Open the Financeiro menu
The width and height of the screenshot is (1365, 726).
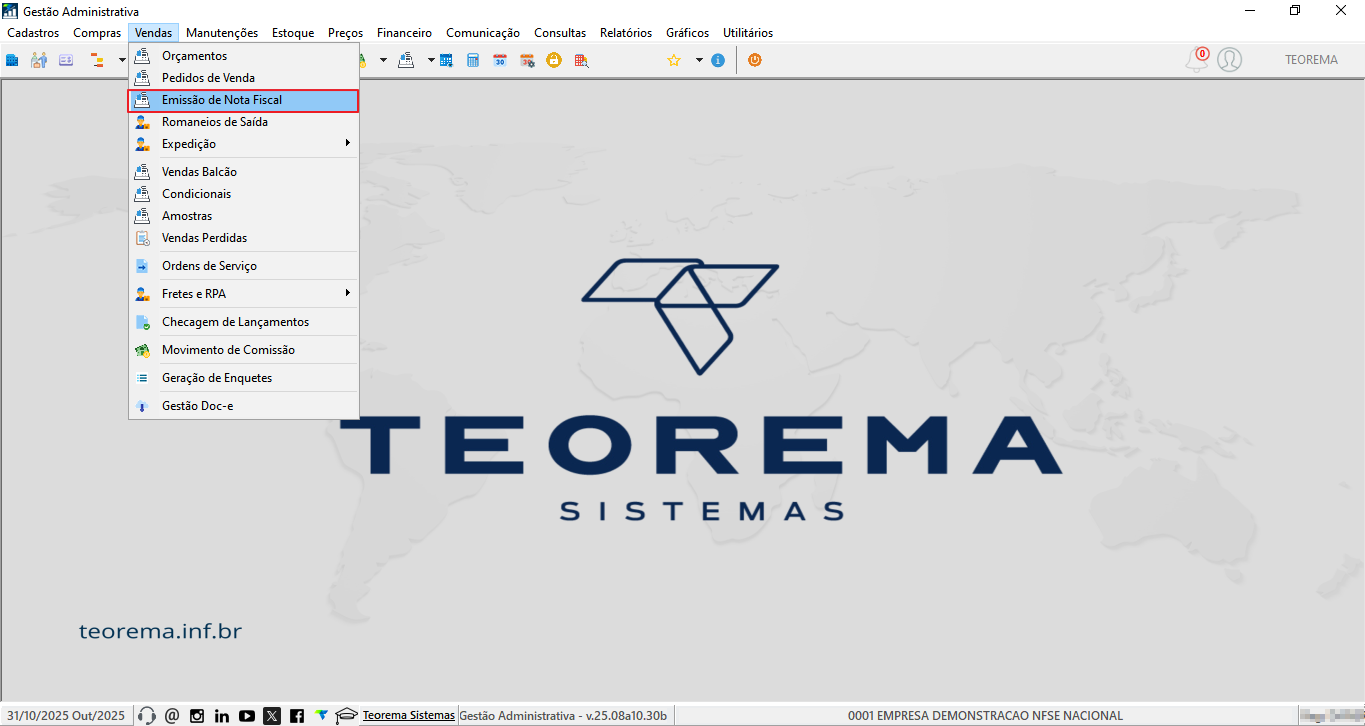tap(405, 33)
